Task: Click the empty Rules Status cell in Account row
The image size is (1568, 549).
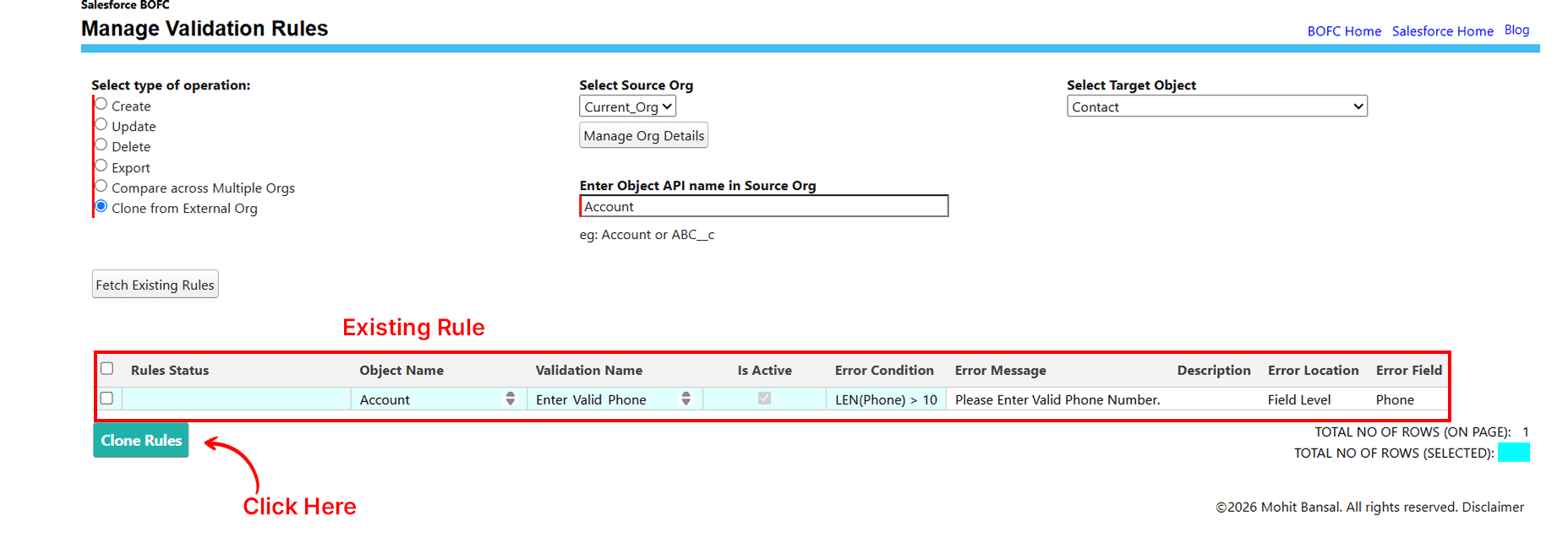Action: point(237,399)
